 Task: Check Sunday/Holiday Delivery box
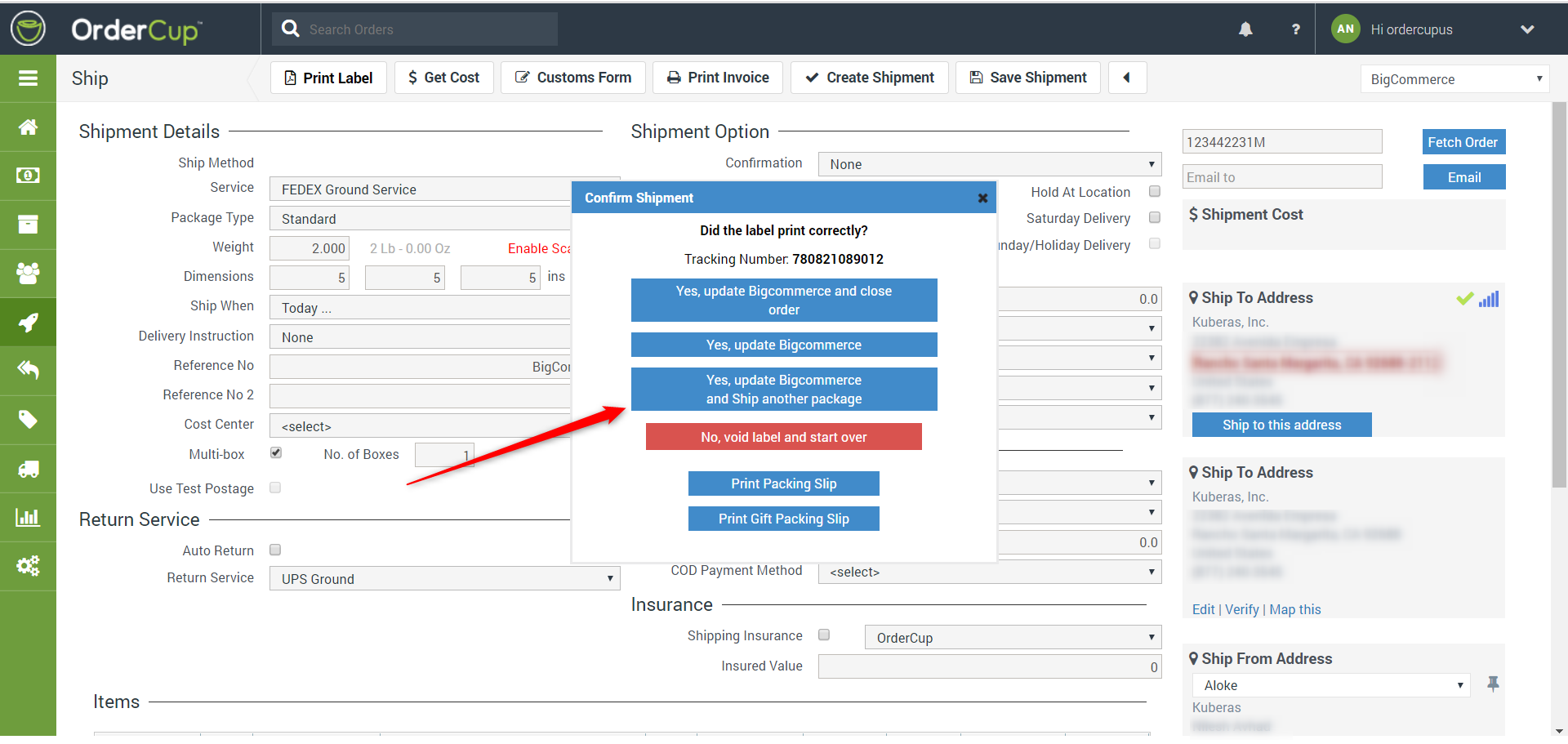(1155, 243)
